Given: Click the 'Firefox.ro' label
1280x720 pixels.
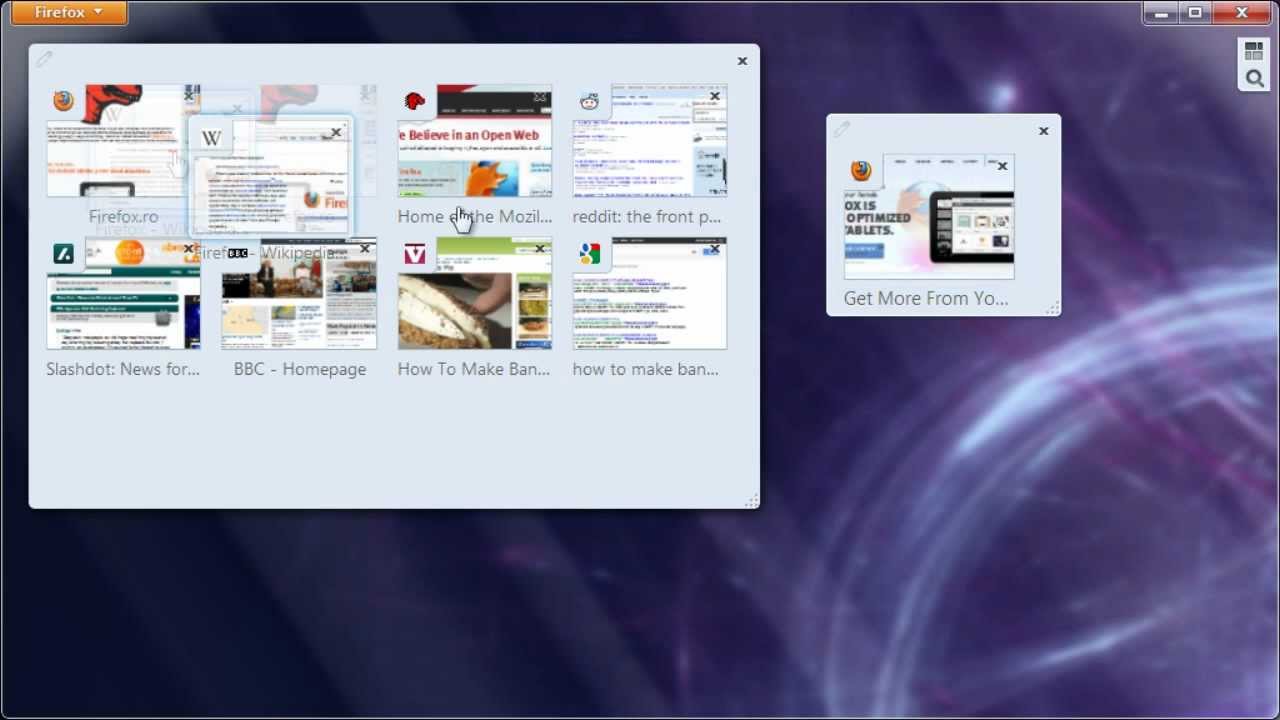Looking at the screenshot, I should click(x=123, y=216).
